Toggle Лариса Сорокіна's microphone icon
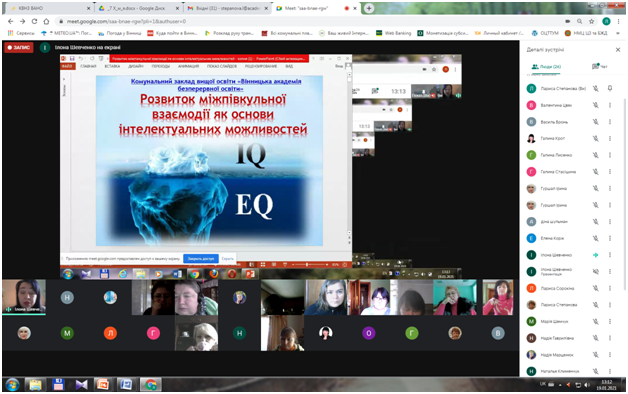This screenshot has width=628, height=394. (x=596, y=288)
